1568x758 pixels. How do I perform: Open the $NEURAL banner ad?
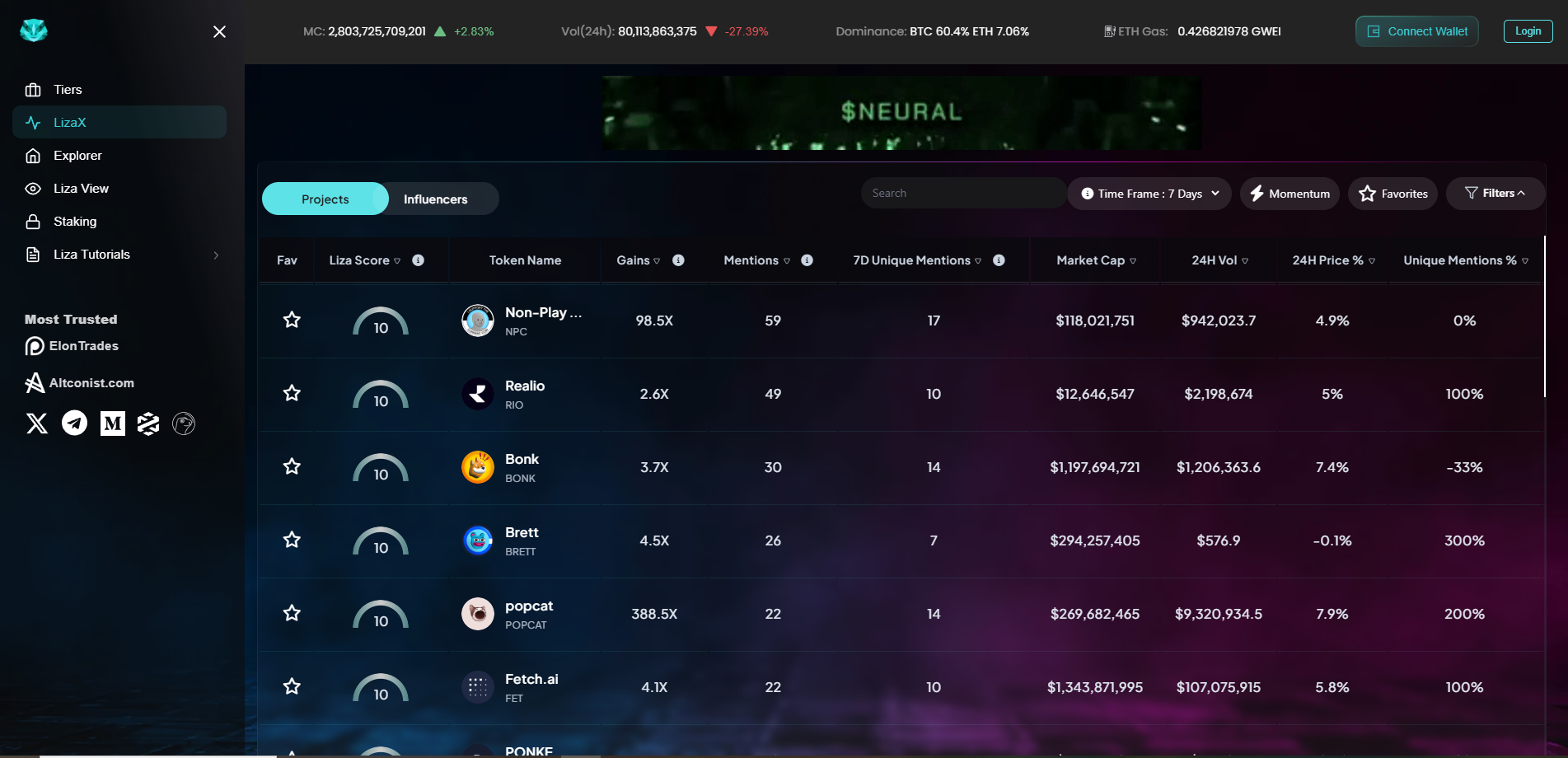pyautogui.click(x=901, y=113)
